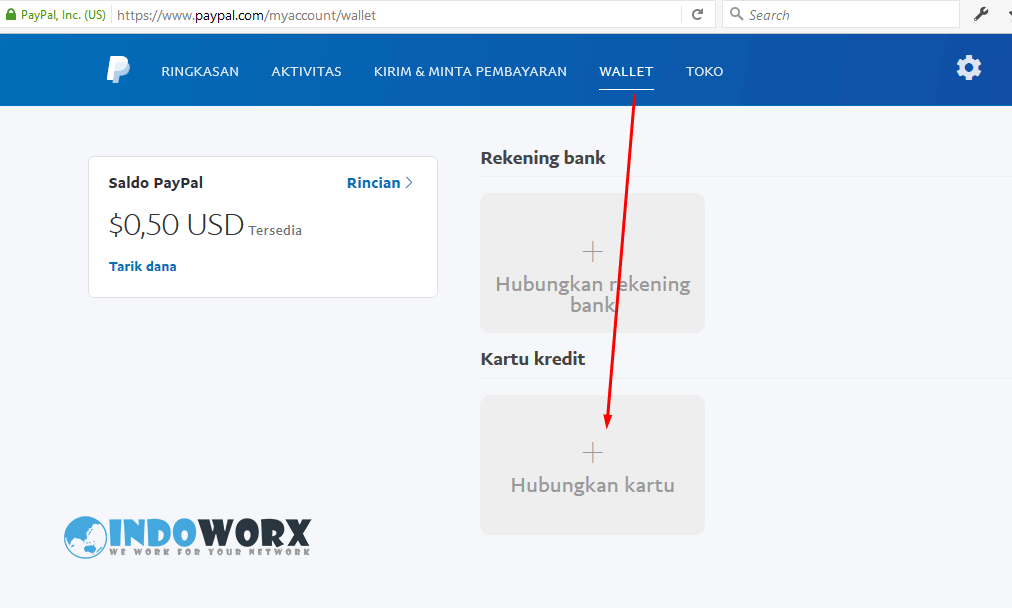Go to the Aktivitas tab

tap(307, 72)
